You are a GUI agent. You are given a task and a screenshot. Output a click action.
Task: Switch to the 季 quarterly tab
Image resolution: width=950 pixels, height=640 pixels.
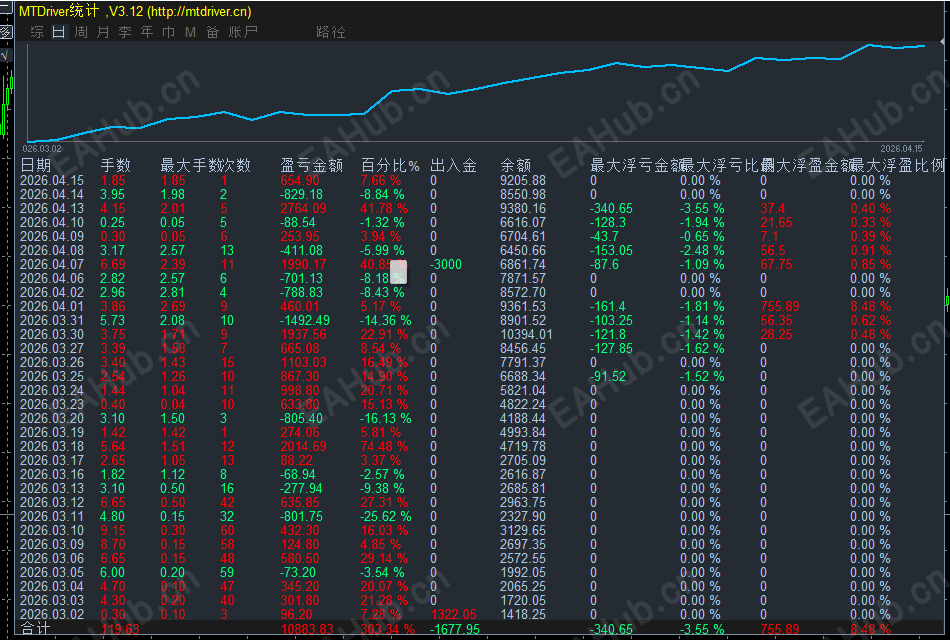125,32
